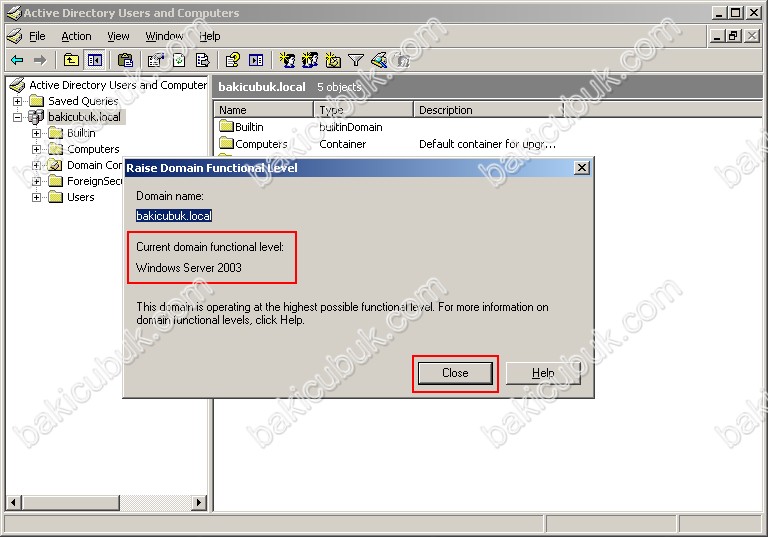Screen dimensions: 768x537
Task: Click the Export List toolbar icon
Action: pyautogui.click(x=202, y=60)
